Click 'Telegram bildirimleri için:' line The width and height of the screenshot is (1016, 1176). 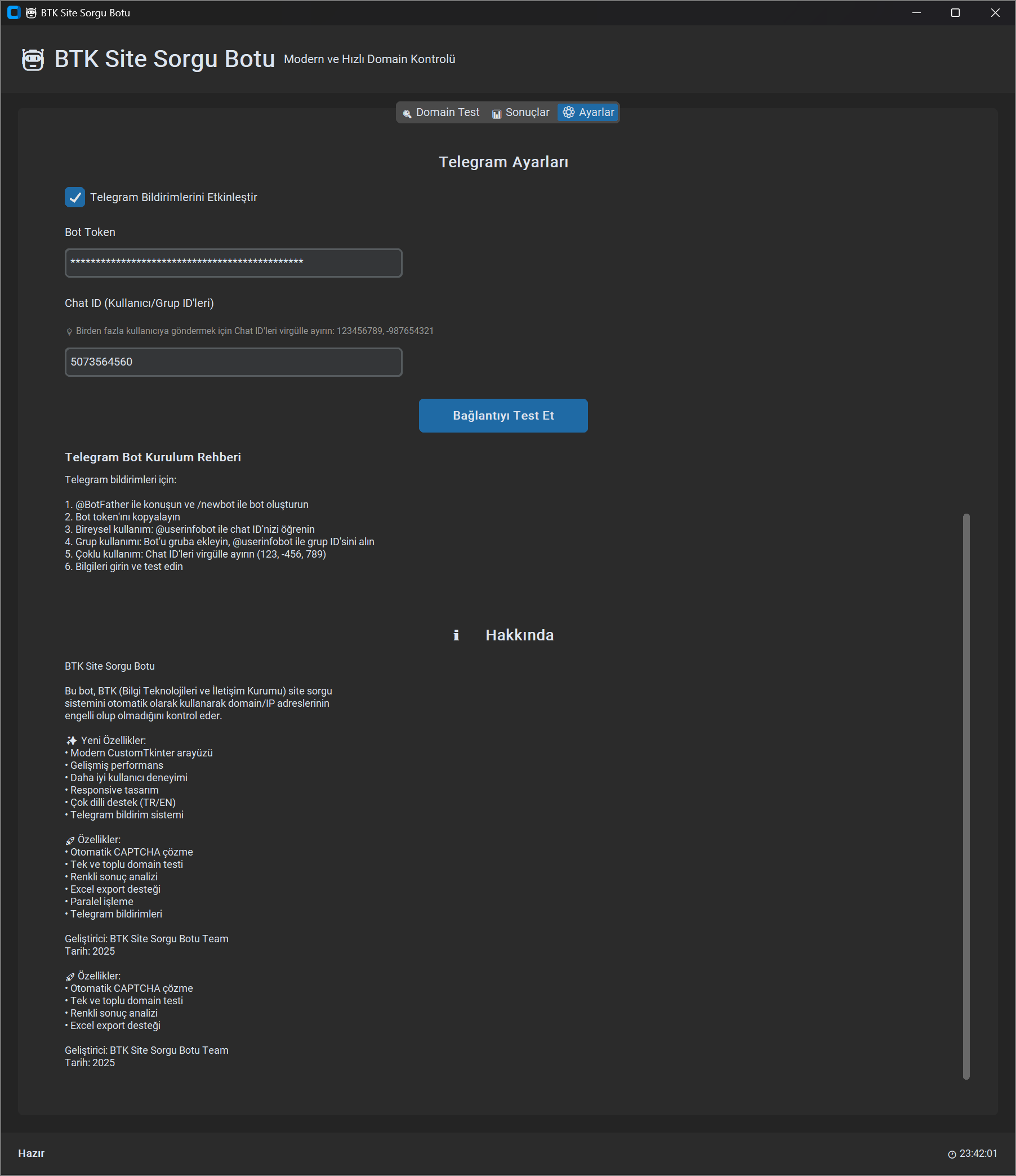[x=121, y=480]
